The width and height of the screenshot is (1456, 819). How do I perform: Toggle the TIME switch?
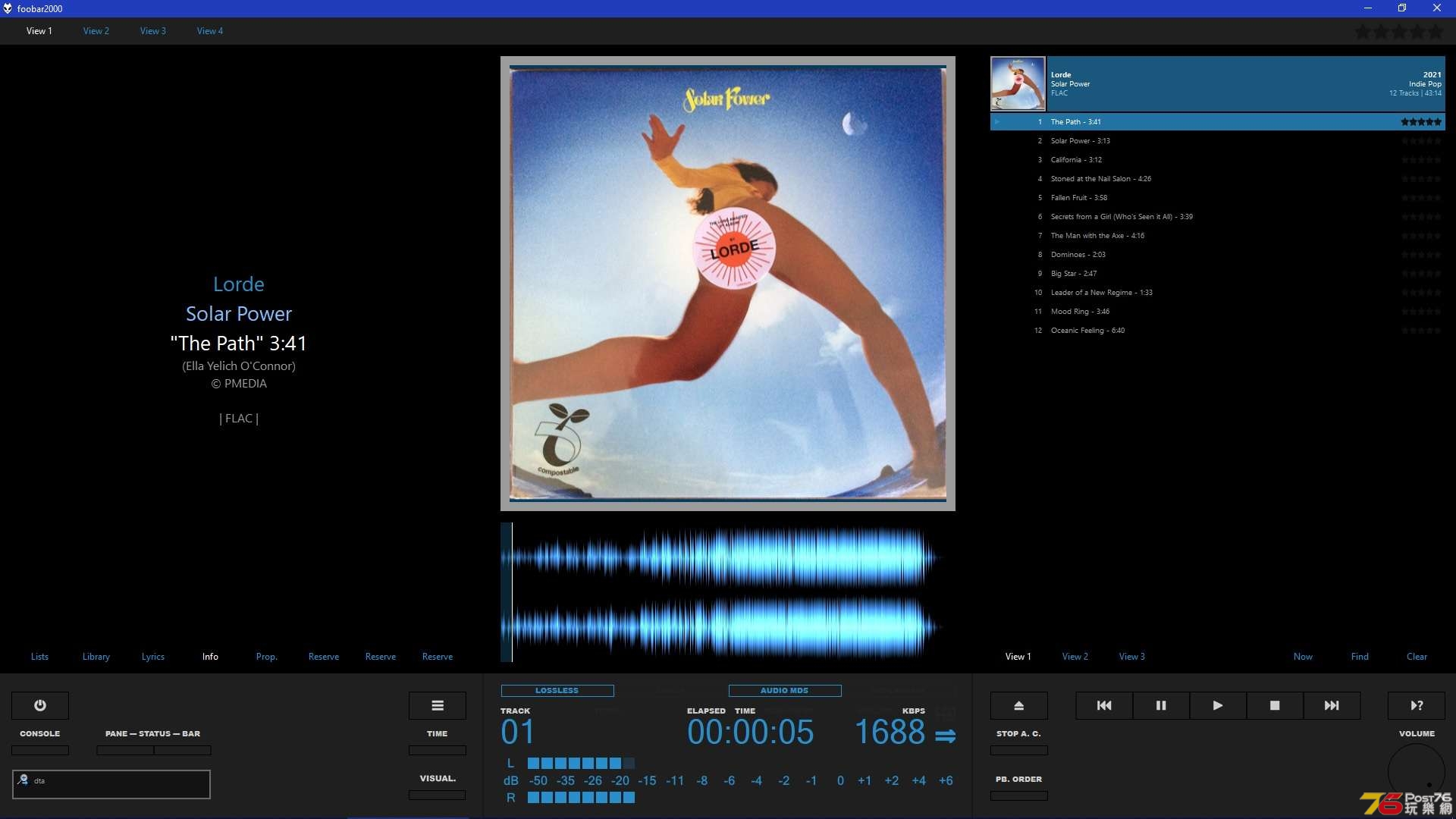438,750
